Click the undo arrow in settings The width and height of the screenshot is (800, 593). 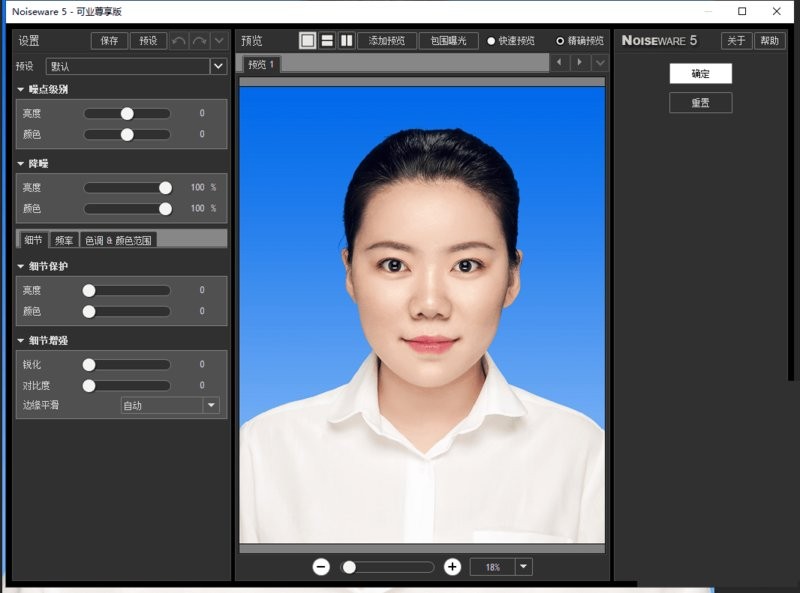179,41
